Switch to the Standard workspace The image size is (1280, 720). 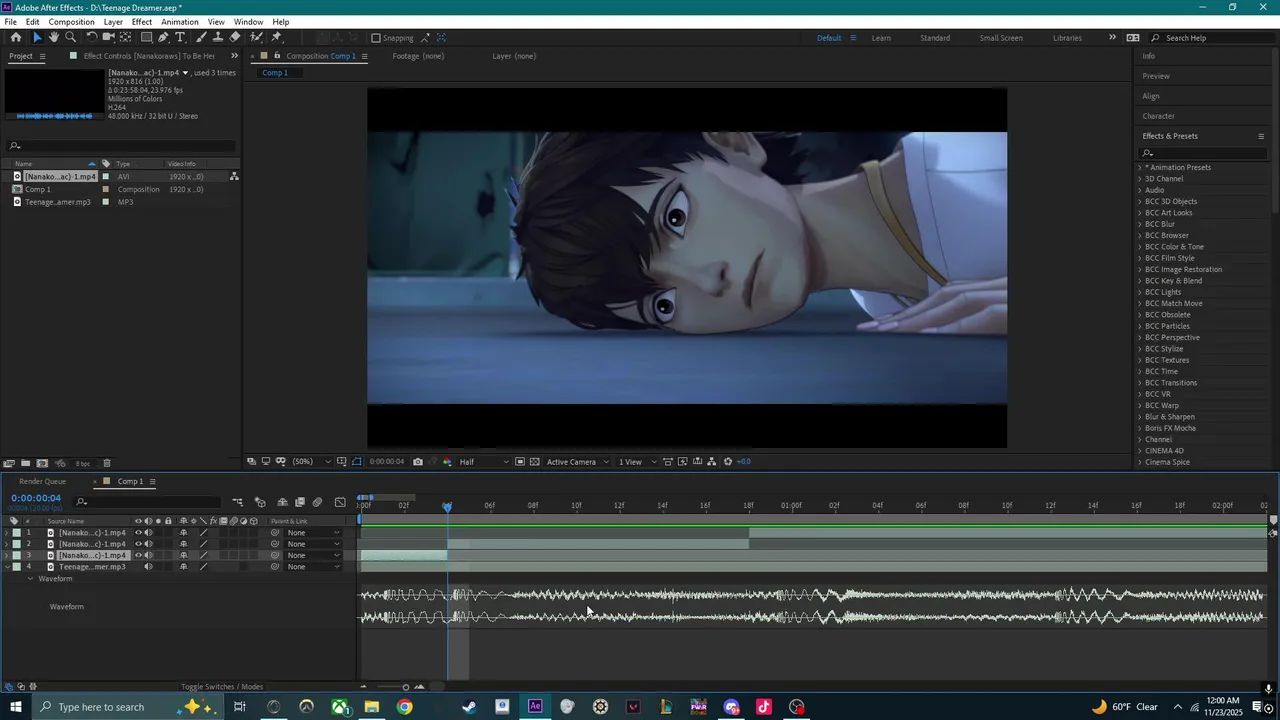coord(935,38)
